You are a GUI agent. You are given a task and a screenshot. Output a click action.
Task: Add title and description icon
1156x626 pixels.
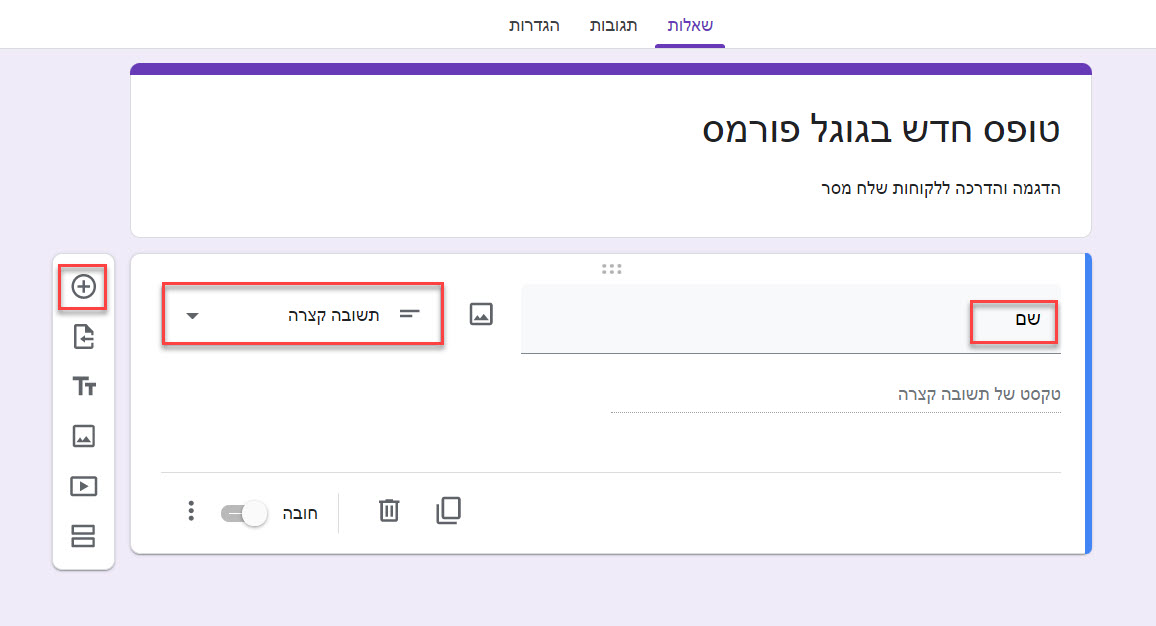[83, 386]
